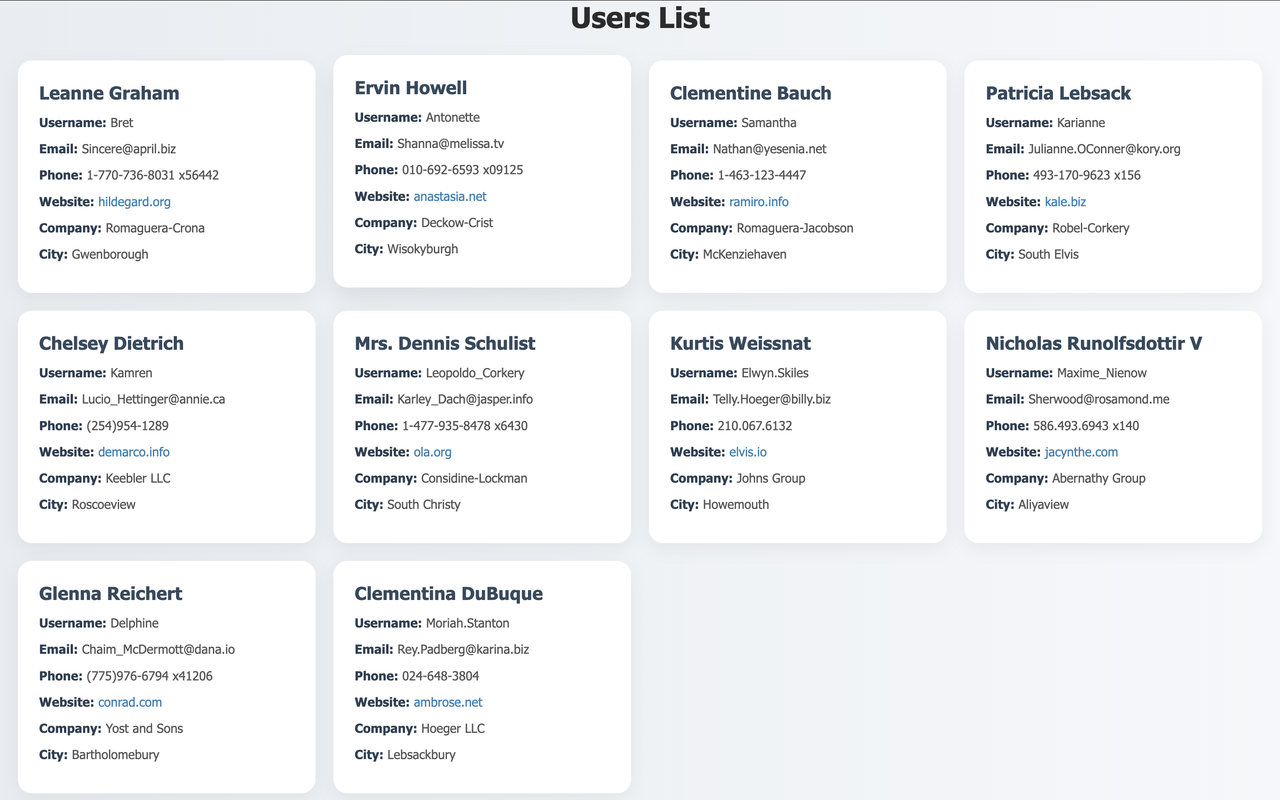
Task: Select the email Chaim_McDermott@dana.io
Action: [158, 649]
